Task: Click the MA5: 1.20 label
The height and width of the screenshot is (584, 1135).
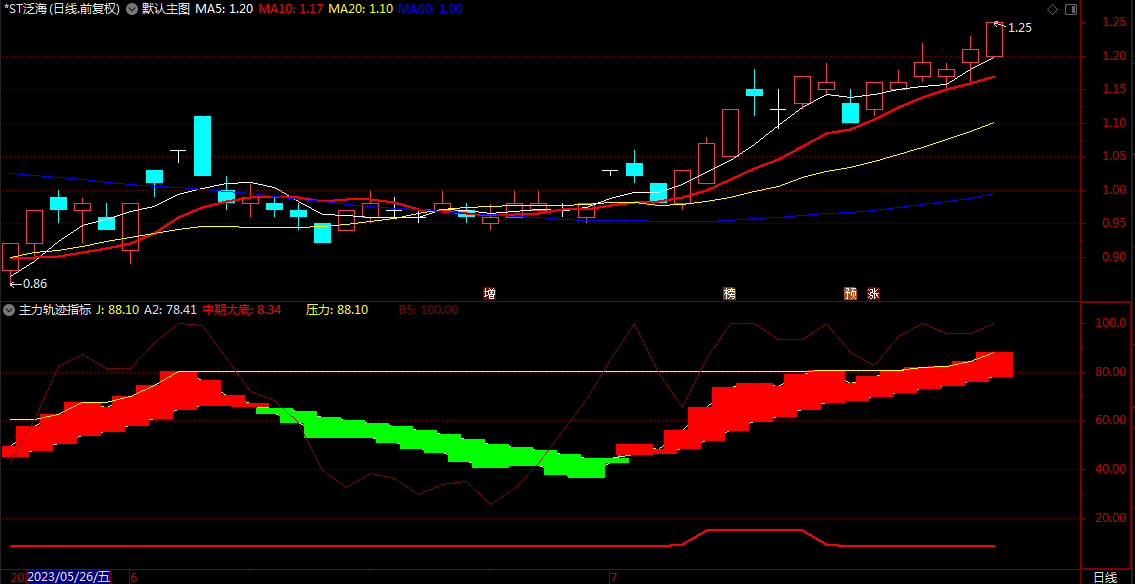Action: tap(224, 9)
